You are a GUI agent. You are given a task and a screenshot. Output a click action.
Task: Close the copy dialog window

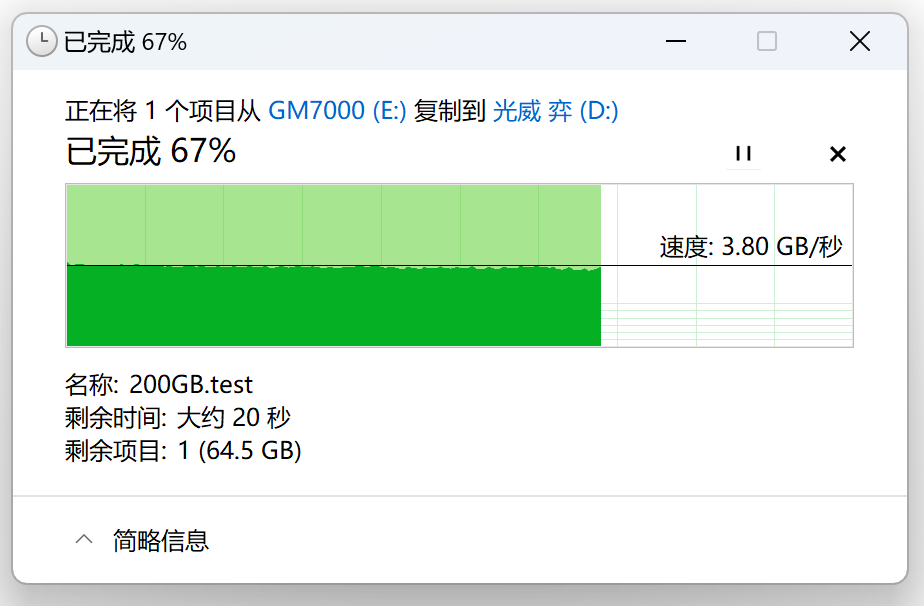(859, 41)
